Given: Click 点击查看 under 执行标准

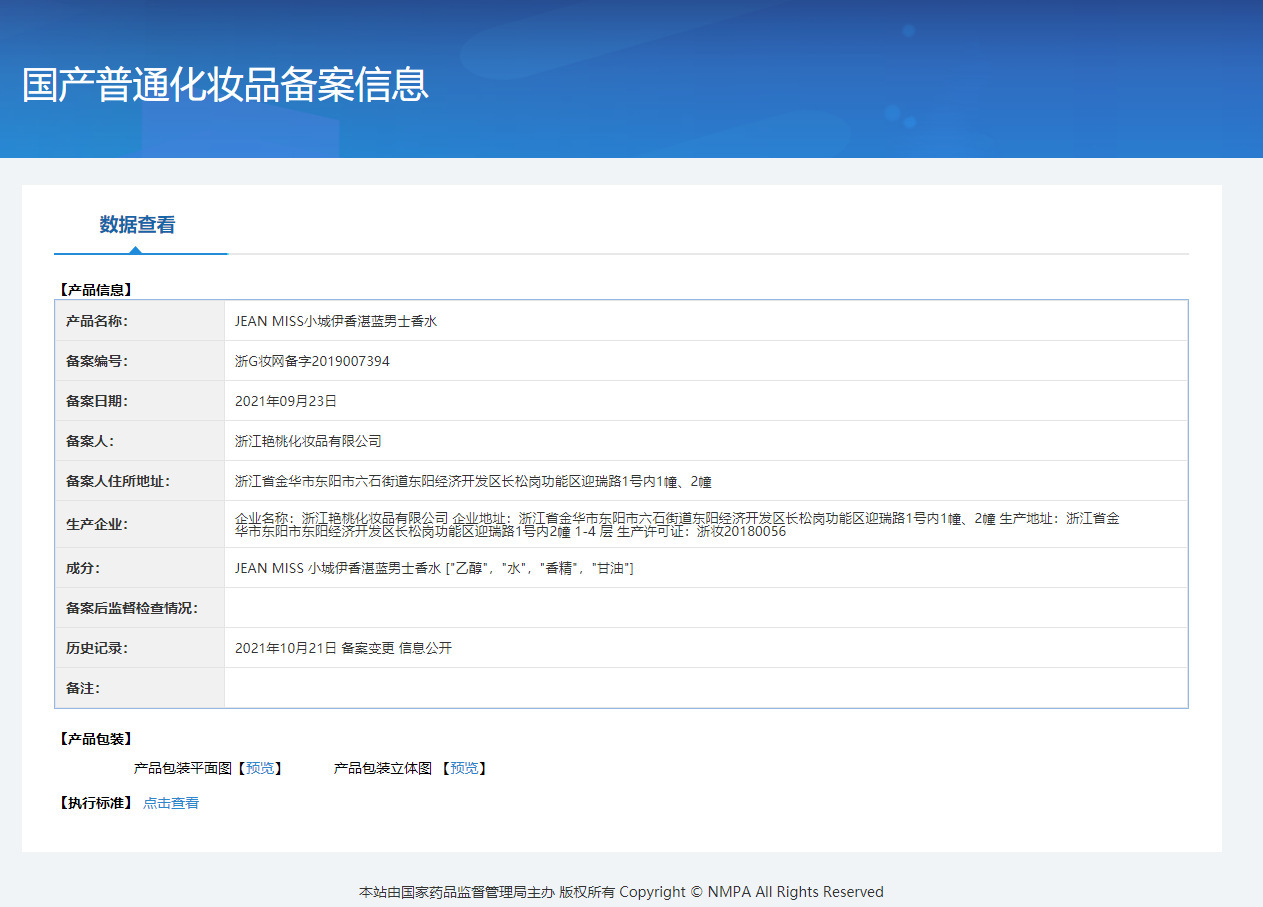Looking at the screenshot, I should [170, 802].
